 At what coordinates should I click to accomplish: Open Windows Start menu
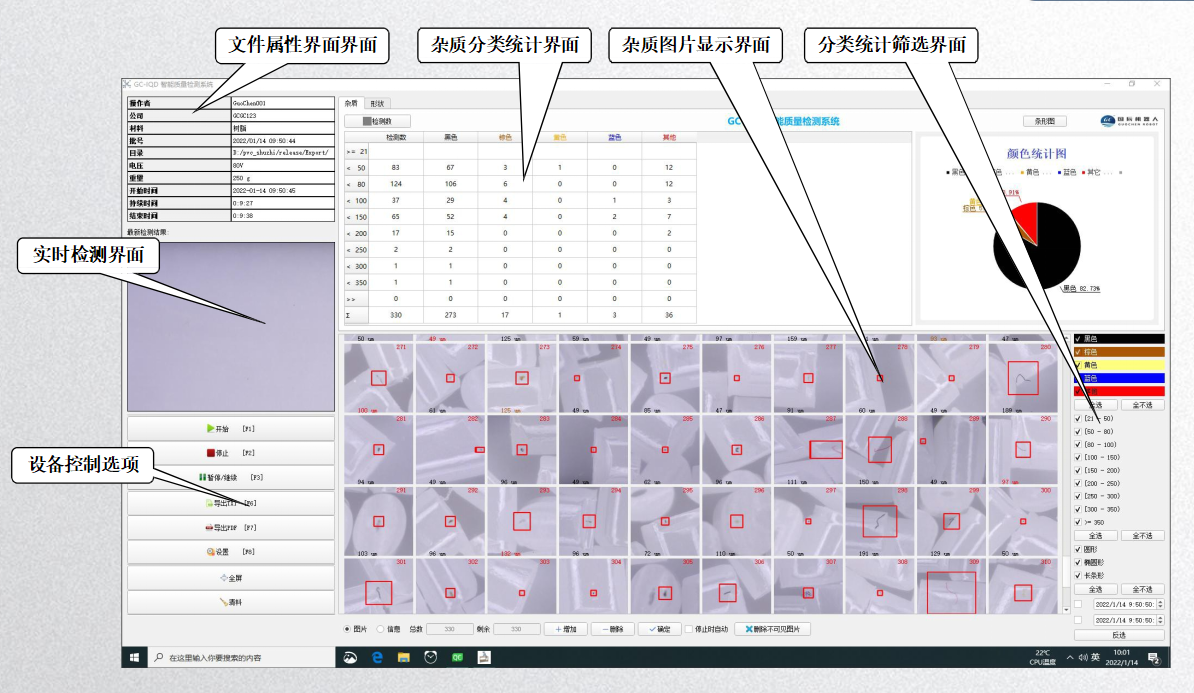[x=134, y=657]
